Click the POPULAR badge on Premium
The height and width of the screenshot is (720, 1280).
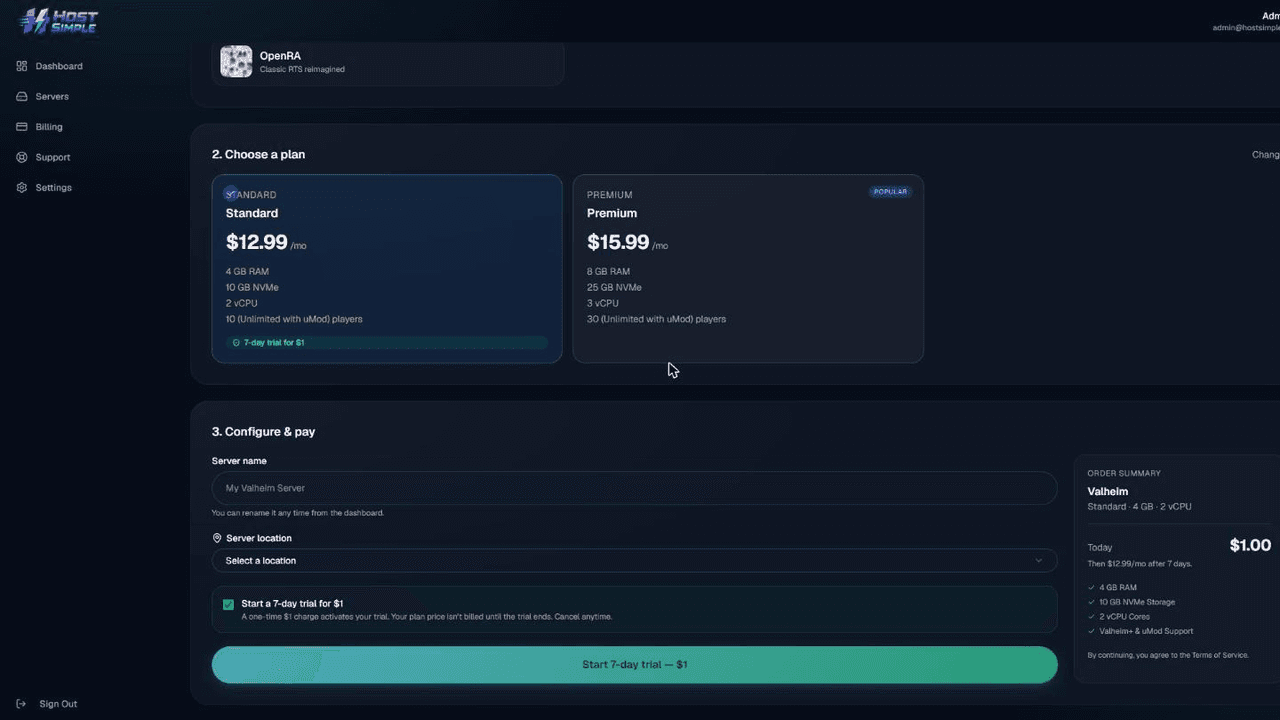point(890,192)
